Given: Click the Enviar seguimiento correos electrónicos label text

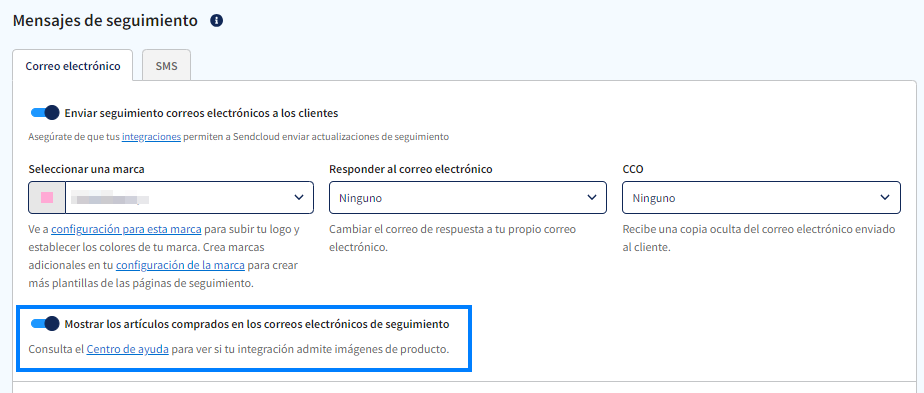Looking at the screenshot, I should [201, 113].
